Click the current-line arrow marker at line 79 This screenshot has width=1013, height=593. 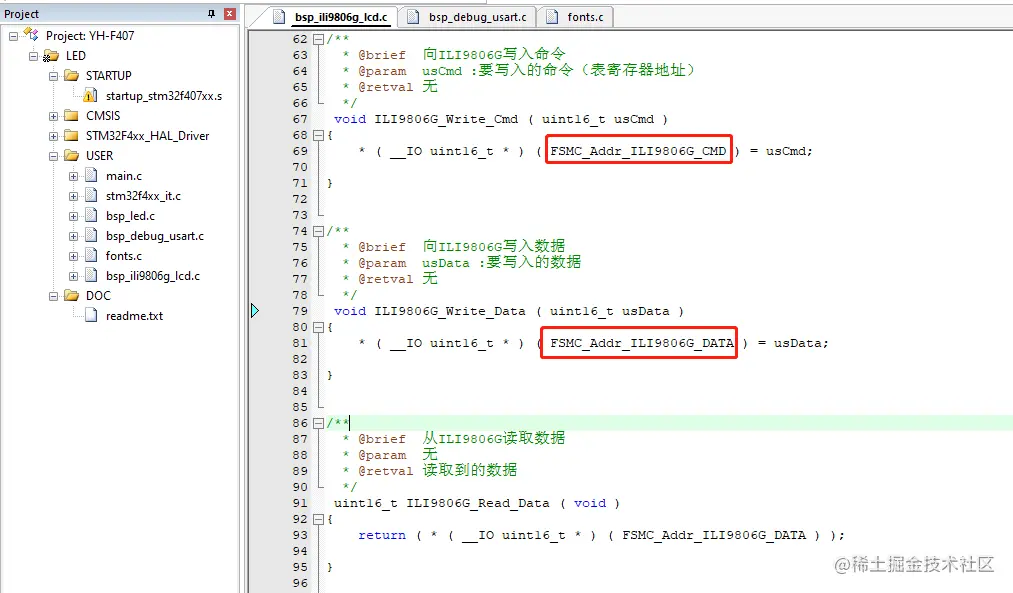point(255,311)
